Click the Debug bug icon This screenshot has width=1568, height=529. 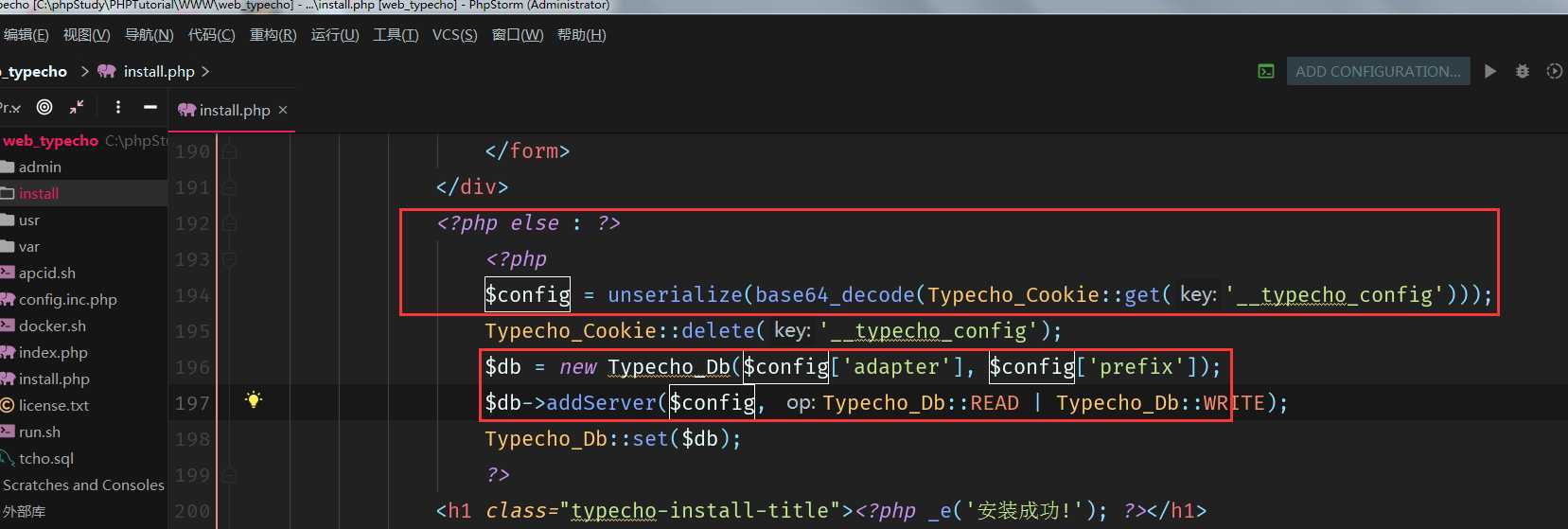(1523, 71)
